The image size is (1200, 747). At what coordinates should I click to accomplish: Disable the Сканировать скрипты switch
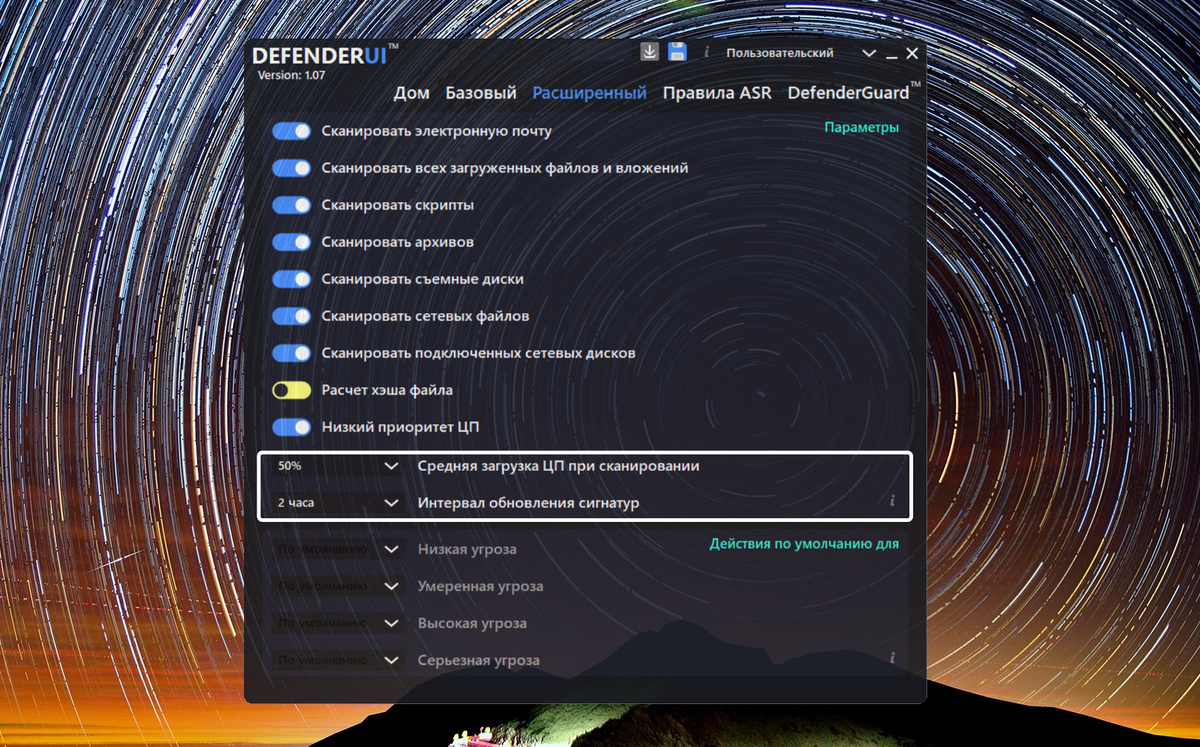click(x=292, y=205)
